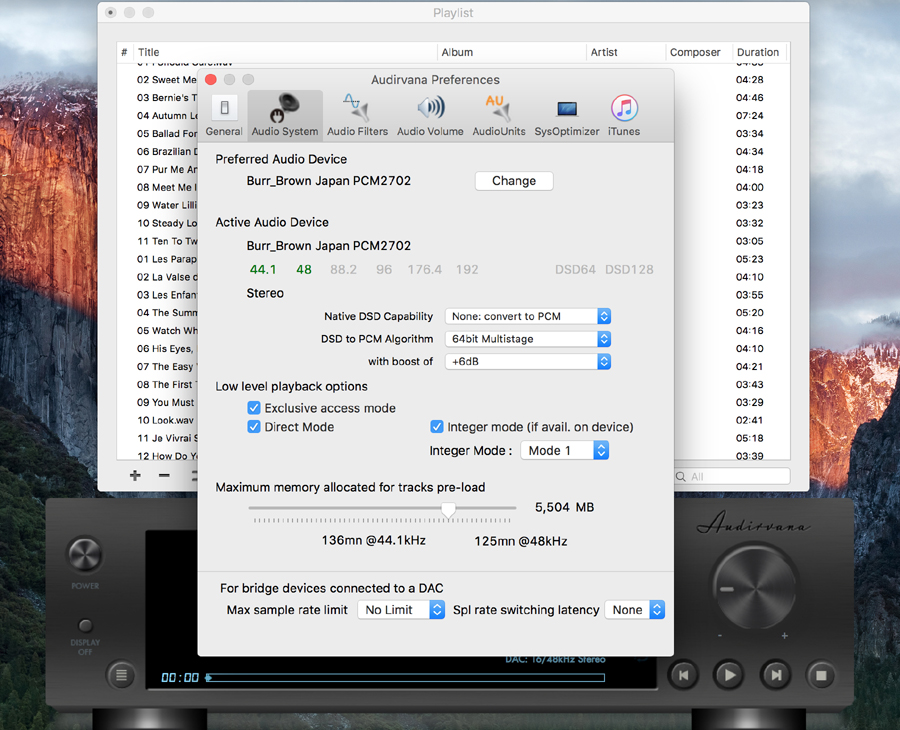Click the volume knob on the player
900x730 pixels.
753,588
